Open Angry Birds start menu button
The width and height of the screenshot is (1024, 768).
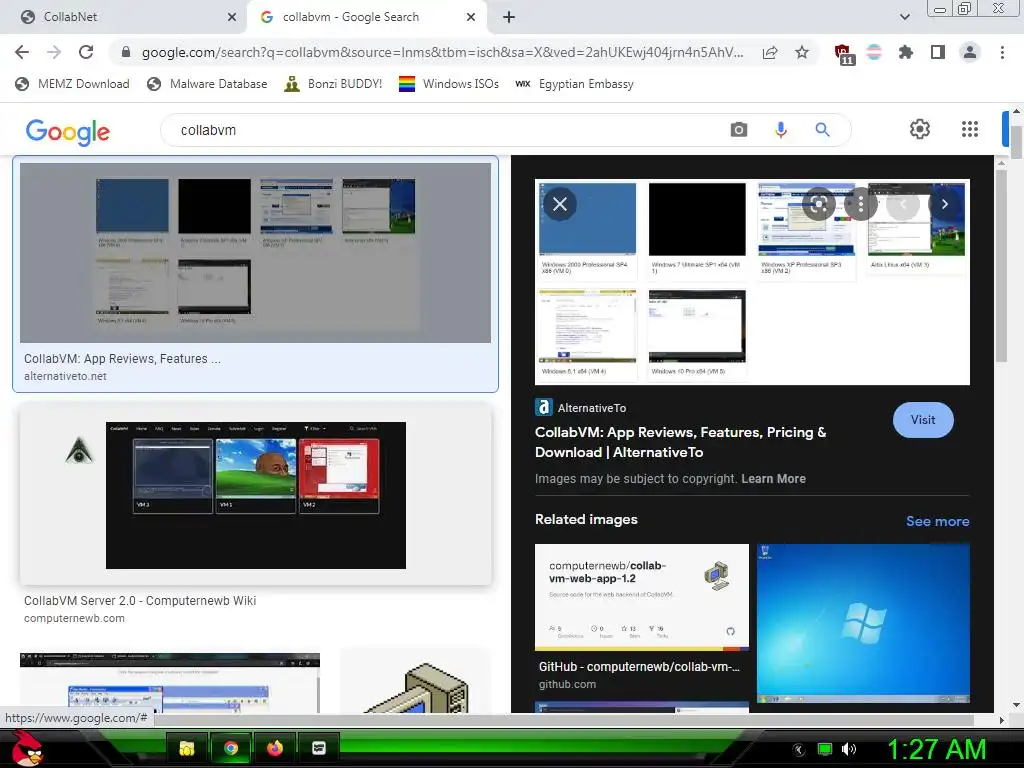click(x=27, y=748)
